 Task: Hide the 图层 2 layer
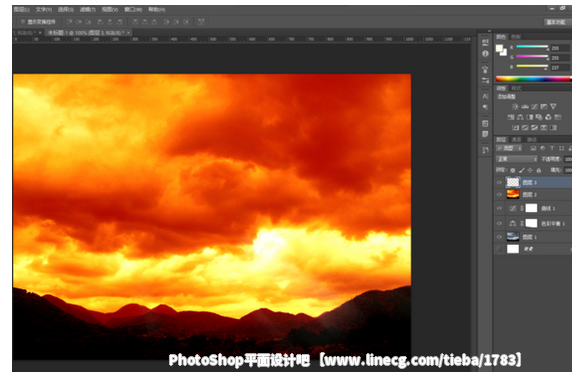(x=499, y=195)
